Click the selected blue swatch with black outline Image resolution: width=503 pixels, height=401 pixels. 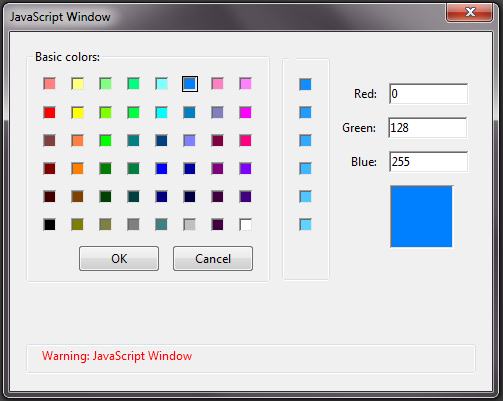pyautogui.click(x=190, y=84)
